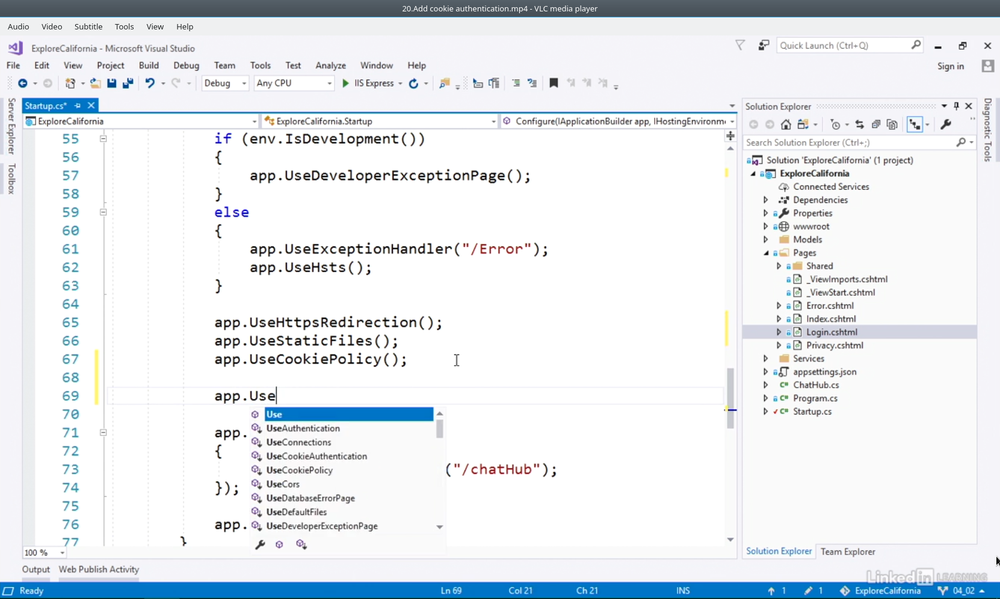1000x599 pixels.
Task: Toggle Preview Selected Items in Solution Explorer
Action: [915, 125]
